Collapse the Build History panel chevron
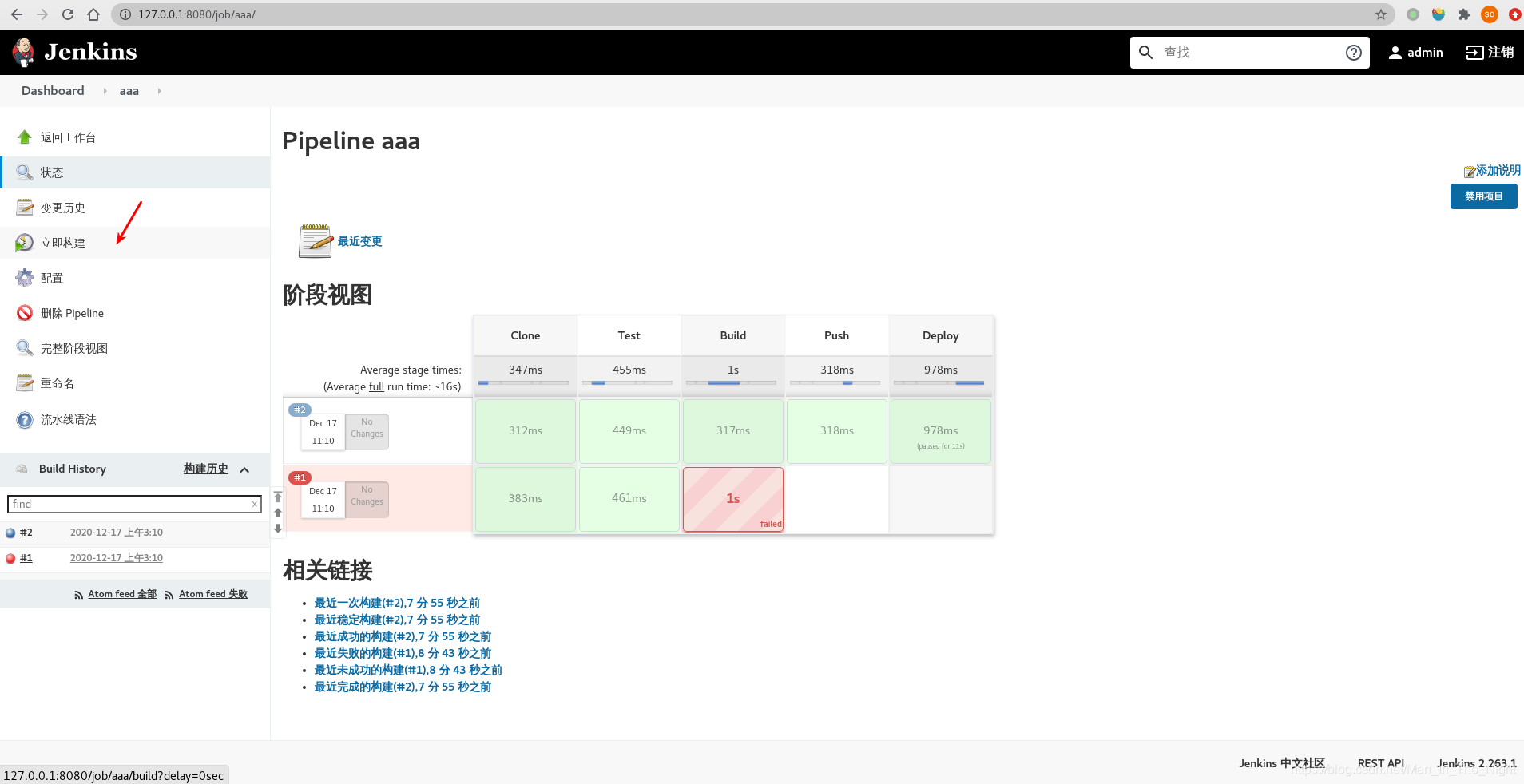Viewport: 1524px width, 784px height. tap(244, 469)
